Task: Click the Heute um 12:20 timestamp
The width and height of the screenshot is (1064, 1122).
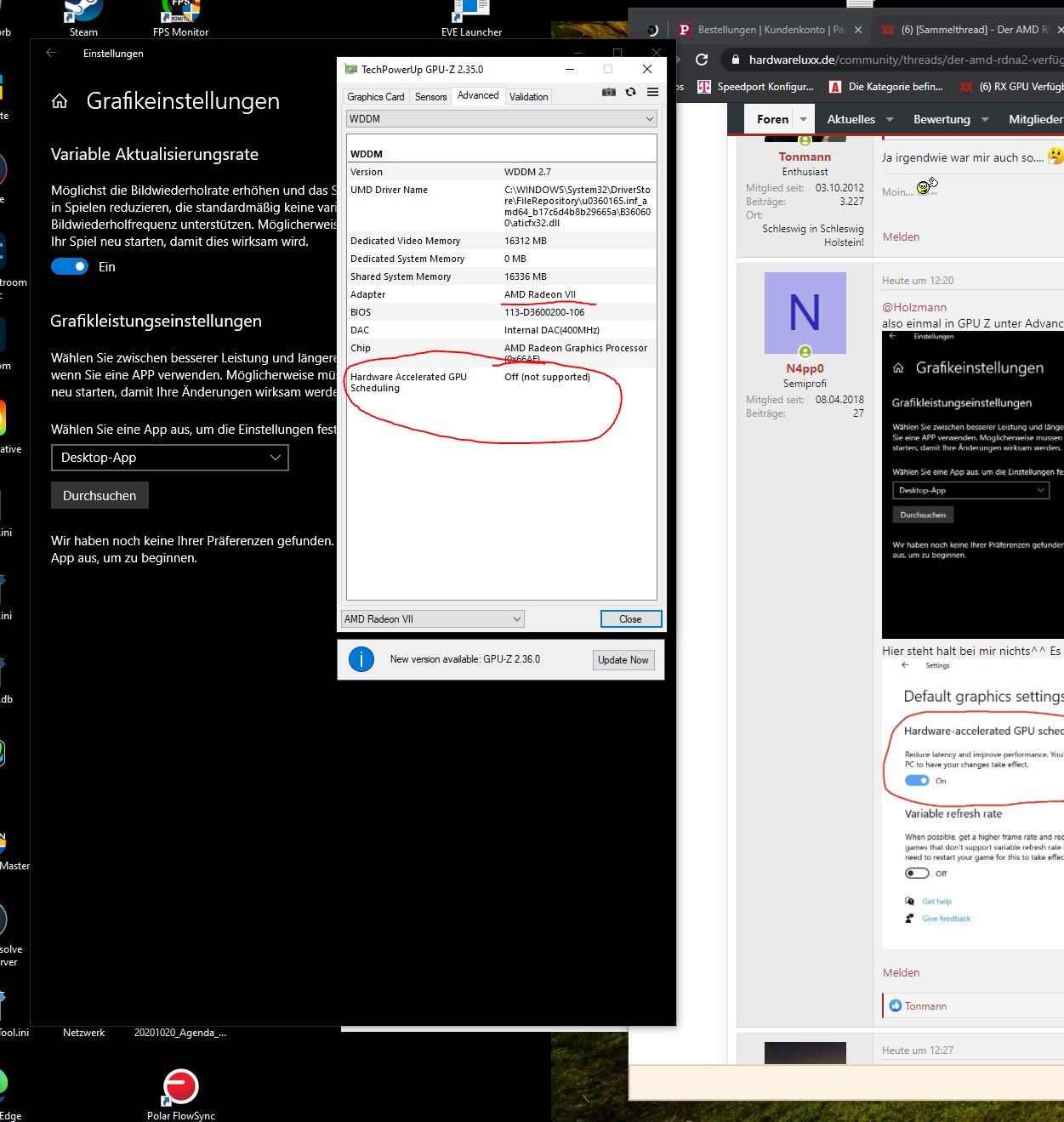Action: click(x=918, y=280)
